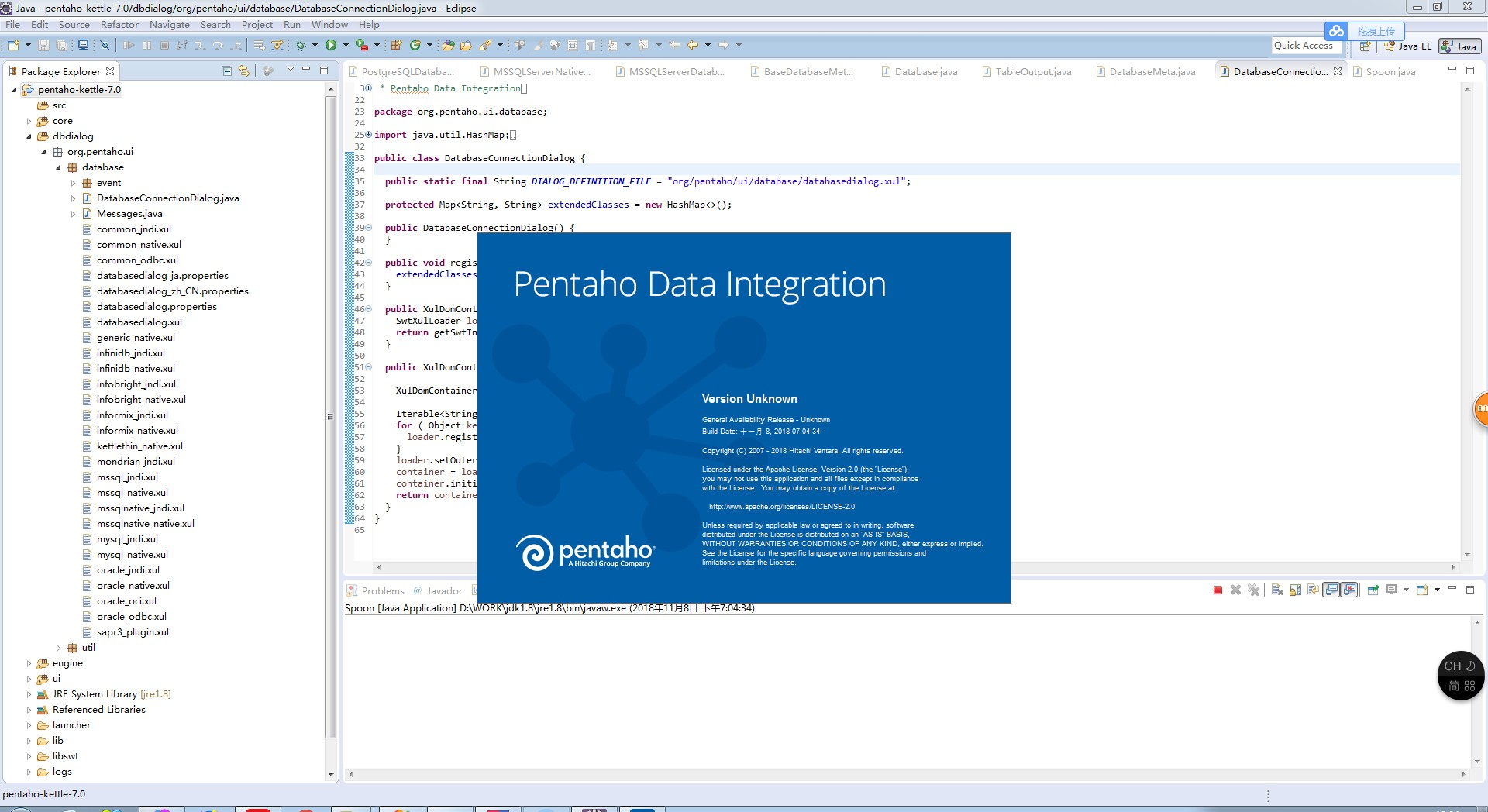Image resolution: width=1488 pixels, height=812 pixels.
Task: Click the Back navigation yellow arrow
Action: coord(692,45)
